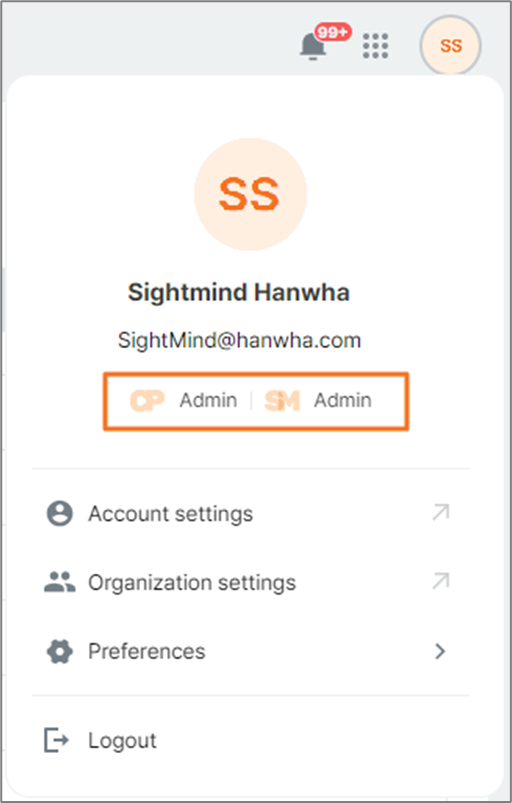Click the Logout door icon
This screenshot has height=803, width=512.
click(56, 740)
